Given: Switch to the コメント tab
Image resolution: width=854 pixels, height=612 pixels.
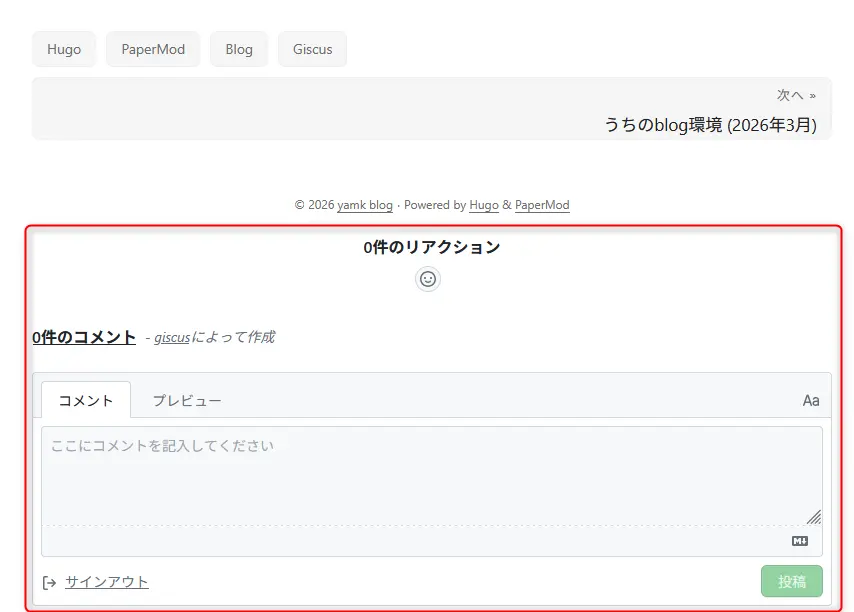Looking at the screenshot, I should point(86,401).
